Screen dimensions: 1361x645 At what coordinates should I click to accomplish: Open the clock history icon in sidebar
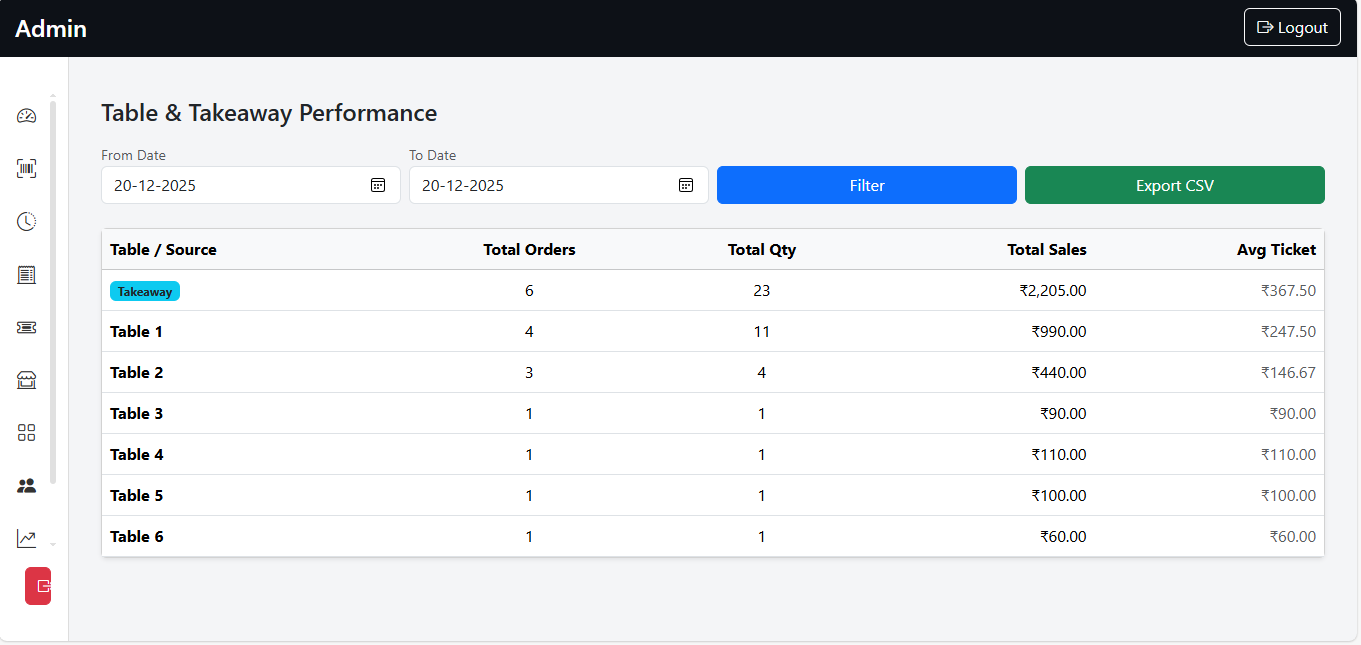pos(26,221)
